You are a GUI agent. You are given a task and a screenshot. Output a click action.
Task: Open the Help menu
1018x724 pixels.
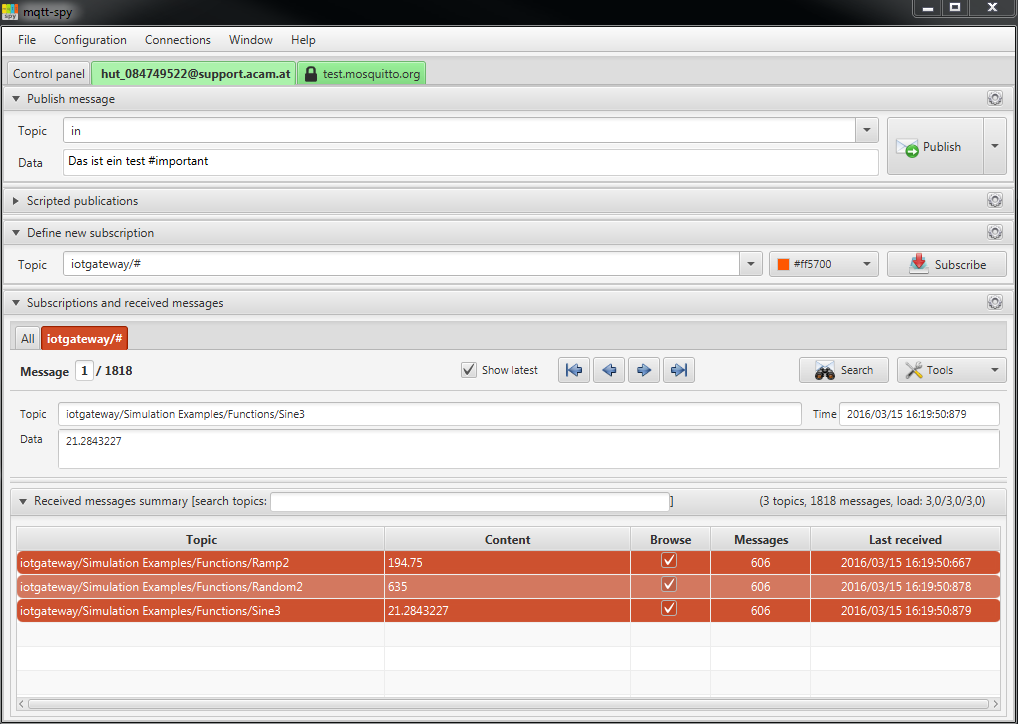(x=303, y=40)
